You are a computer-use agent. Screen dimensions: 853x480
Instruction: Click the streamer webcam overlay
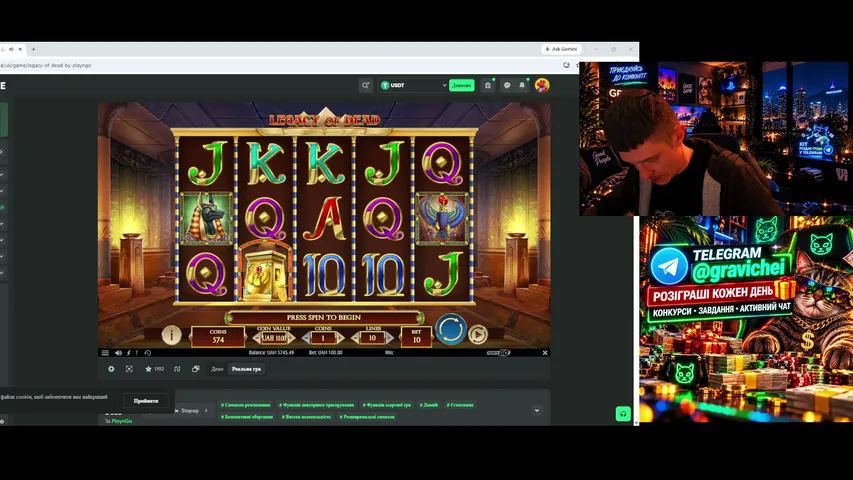coord(716,139)
